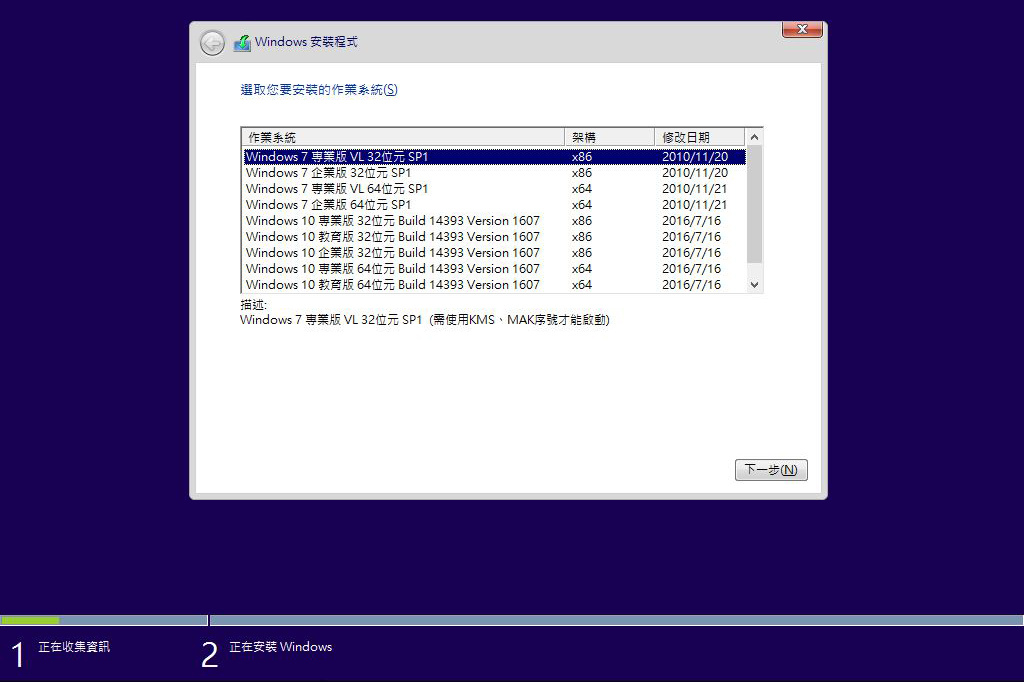Click 2010/11/21 date of Windows 7 專業版 VL 64位元
Viewport: 1024px width, 682px height.
coord(694,189)
